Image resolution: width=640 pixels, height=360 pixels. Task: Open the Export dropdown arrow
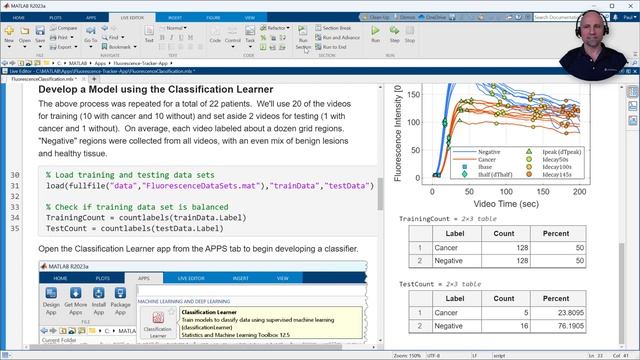[76, 47]
